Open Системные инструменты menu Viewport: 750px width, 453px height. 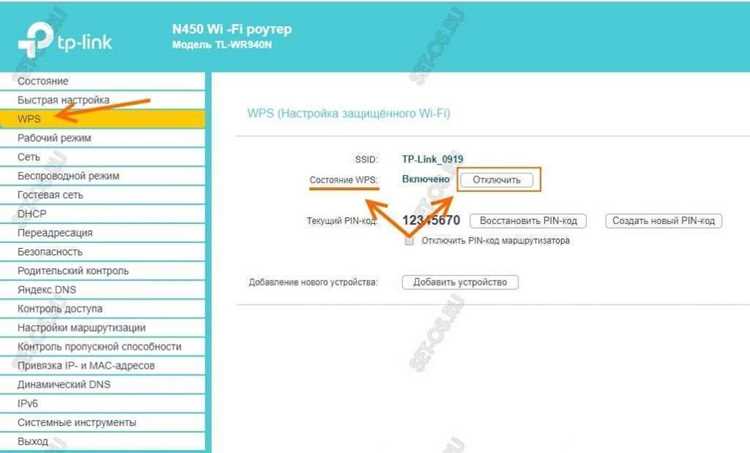click(x=102, y=422)
